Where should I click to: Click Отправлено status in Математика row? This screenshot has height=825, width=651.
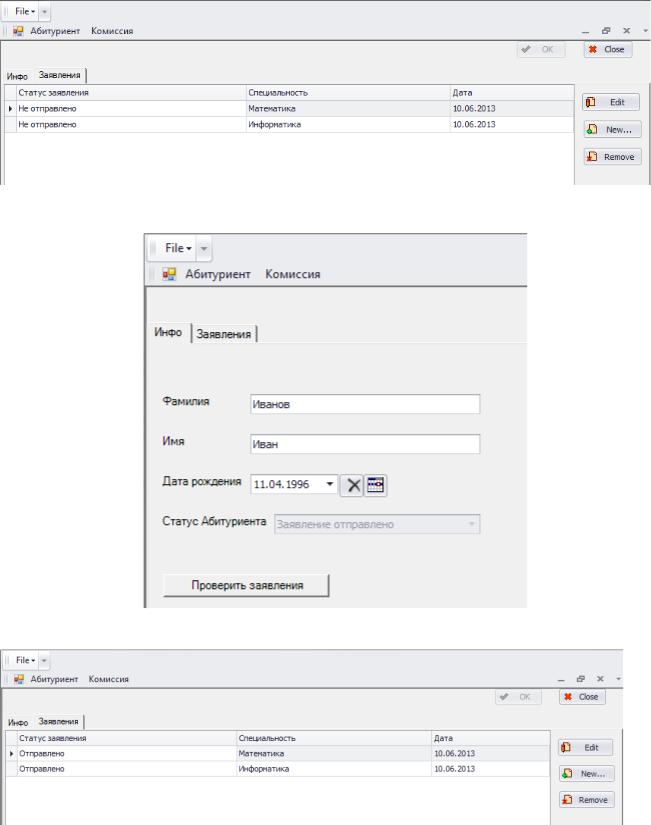pyautogui.click(x=127, y=753)
